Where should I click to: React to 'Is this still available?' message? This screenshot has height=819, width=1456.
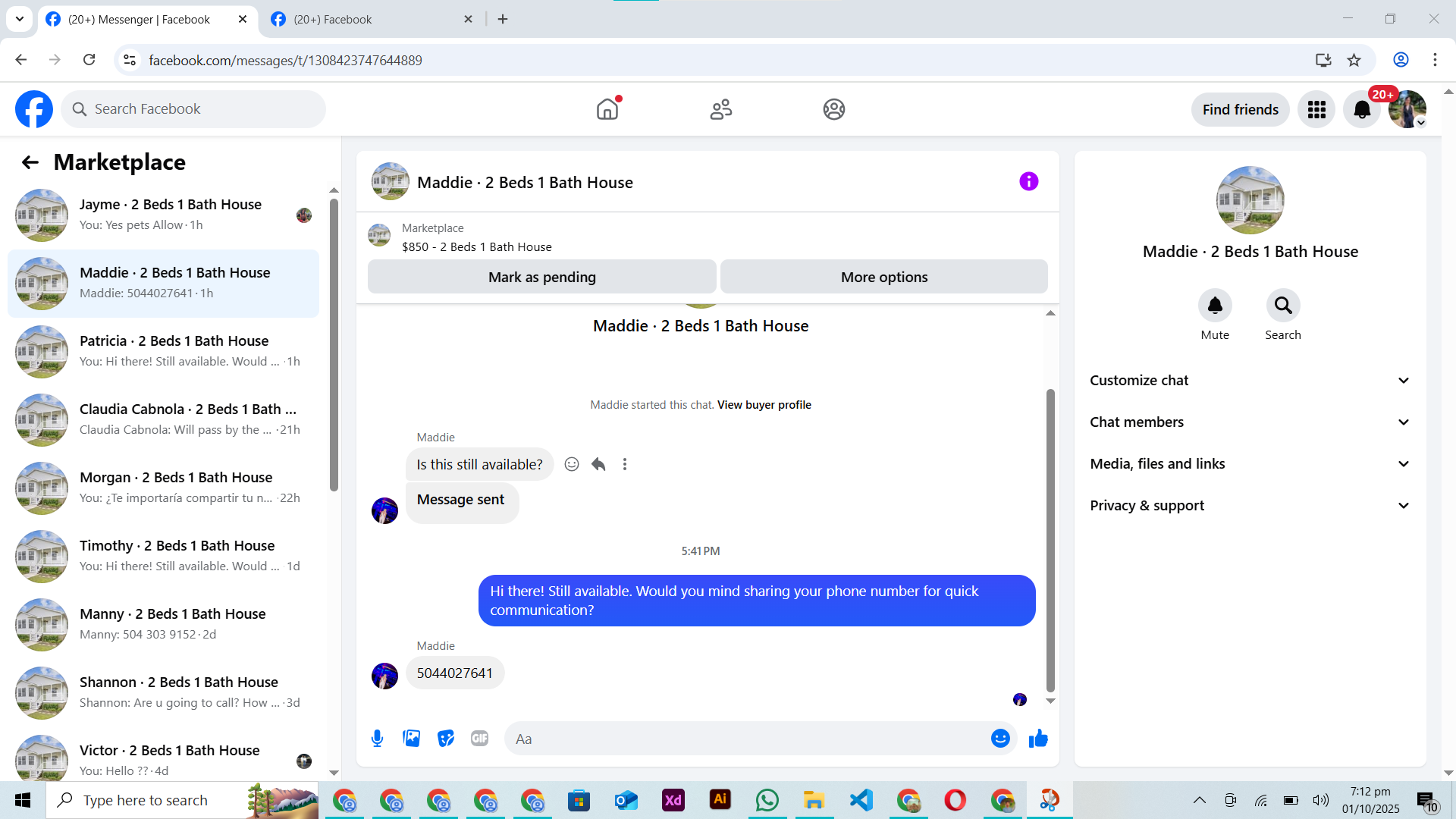pyautogui.click(x=572, y=464)
